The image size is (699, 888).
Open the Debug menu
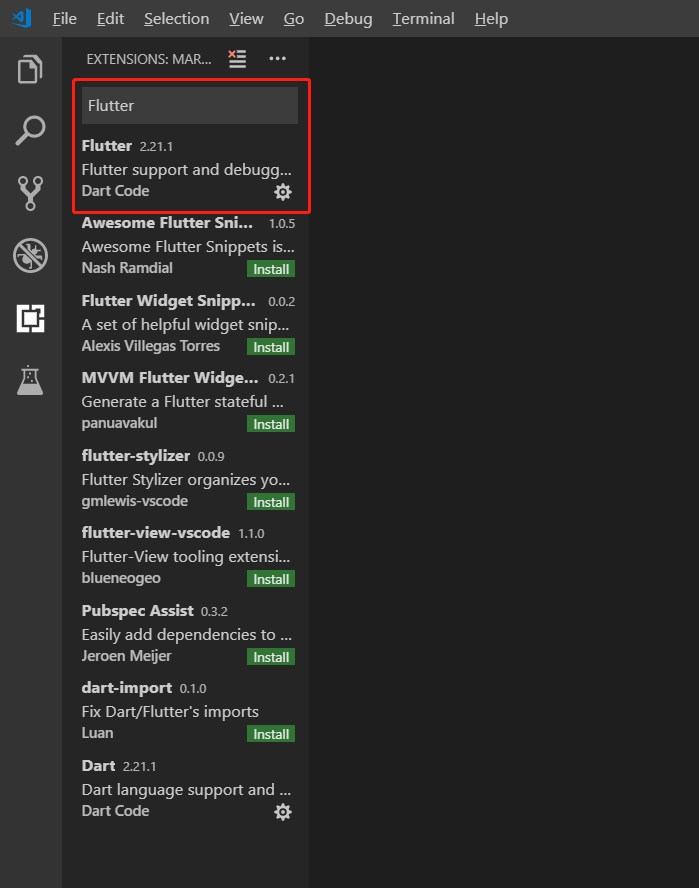pos(348,19)
